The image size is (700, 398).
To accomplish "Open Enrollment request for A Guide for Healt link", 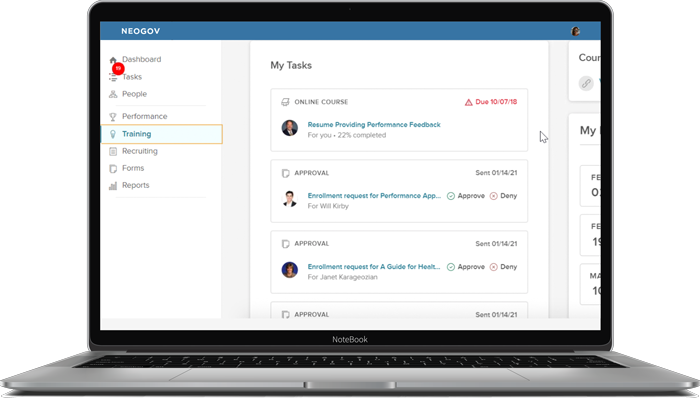I will 374,266.
